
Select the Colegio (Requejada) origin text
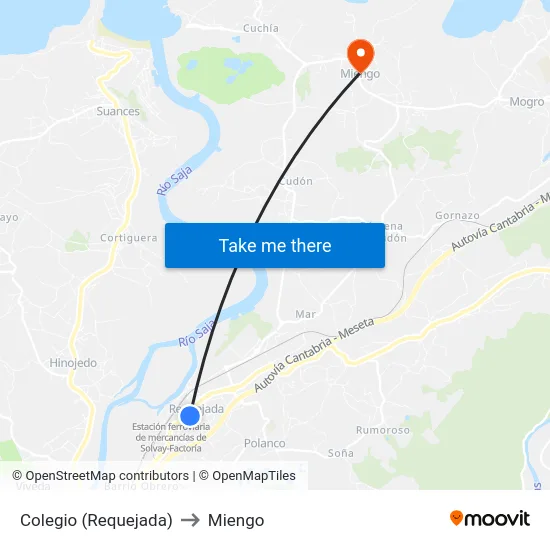click(x=96, y=520)
